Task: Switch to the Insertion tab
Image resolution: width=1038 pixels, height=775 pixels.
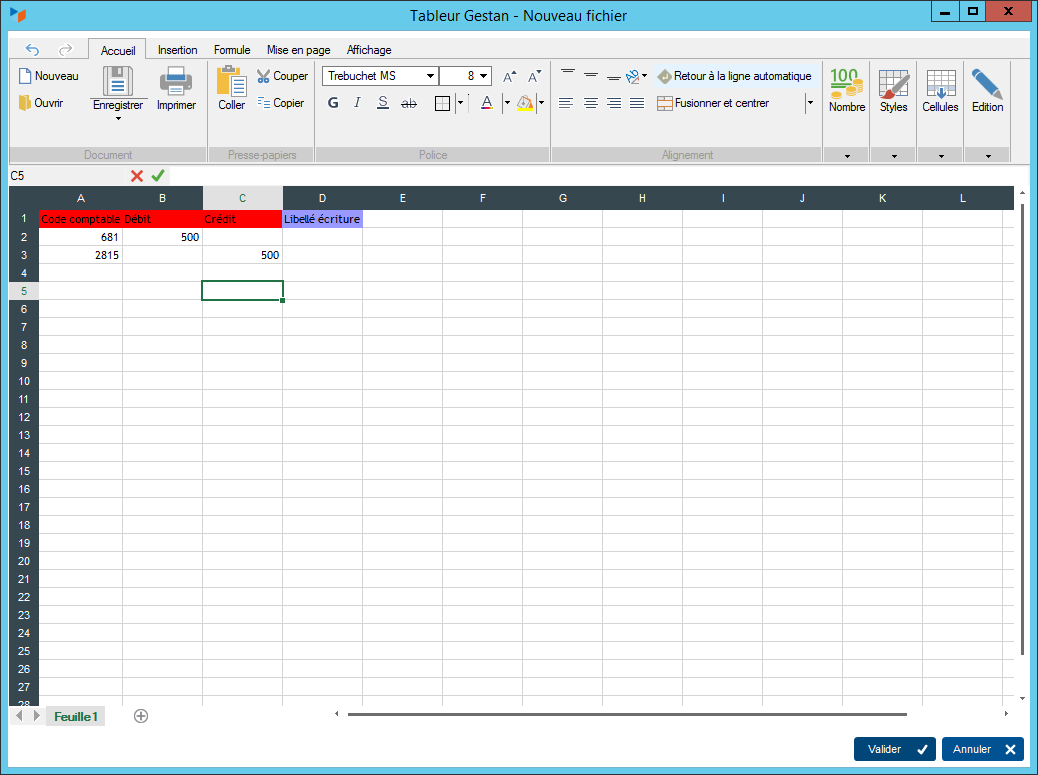Action: tap(177, 50)
